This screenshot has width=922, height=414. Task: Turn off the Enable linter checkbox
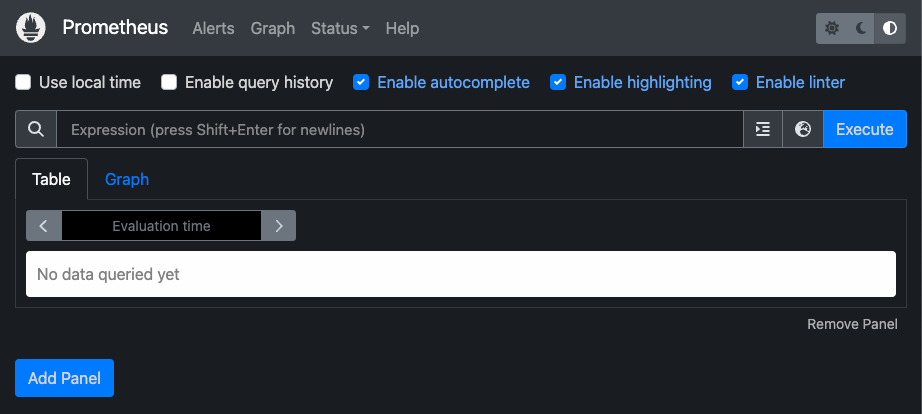point(740,82)
